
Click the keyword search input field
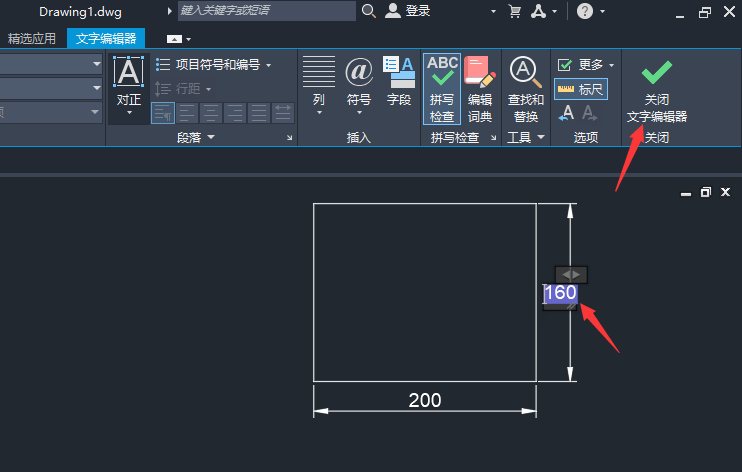click(266, 10)
